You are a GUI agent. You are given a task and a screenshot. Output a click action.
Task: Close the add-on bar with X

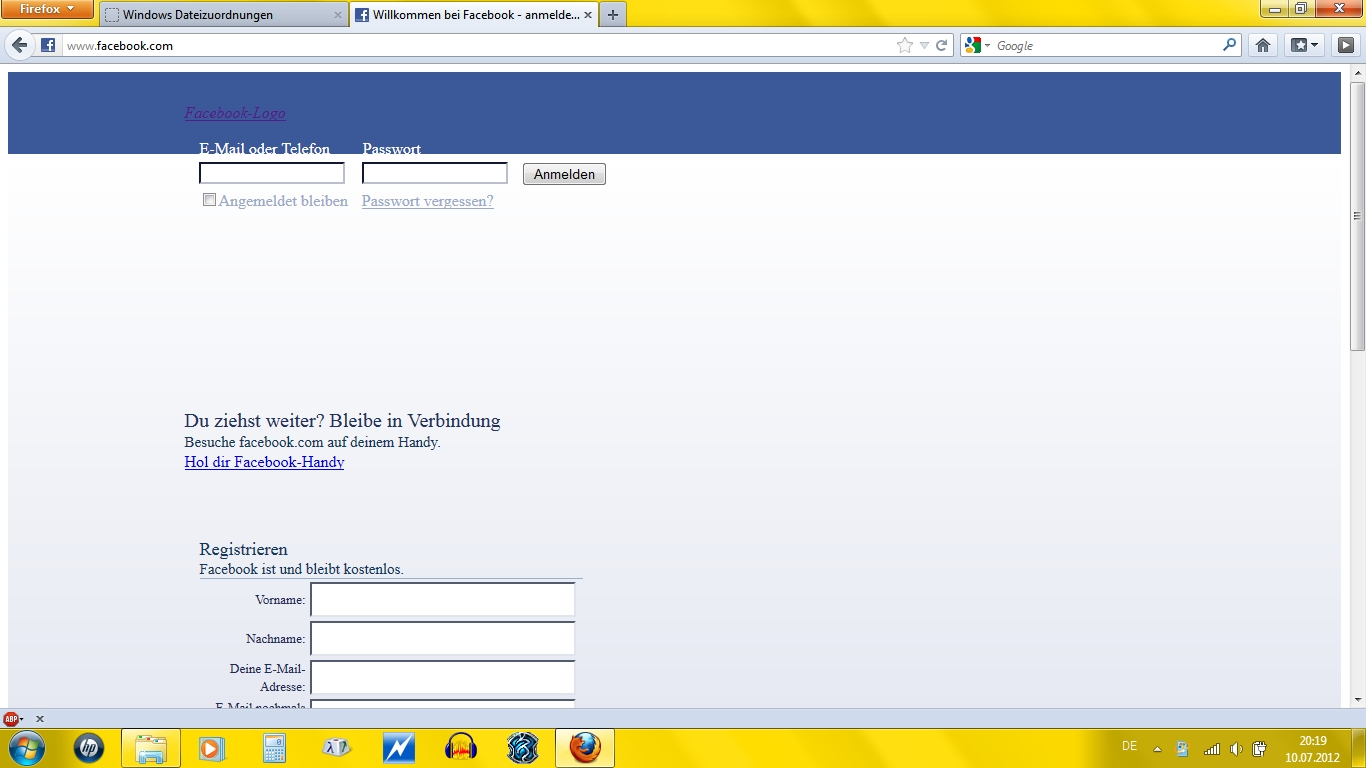[40, 719]
